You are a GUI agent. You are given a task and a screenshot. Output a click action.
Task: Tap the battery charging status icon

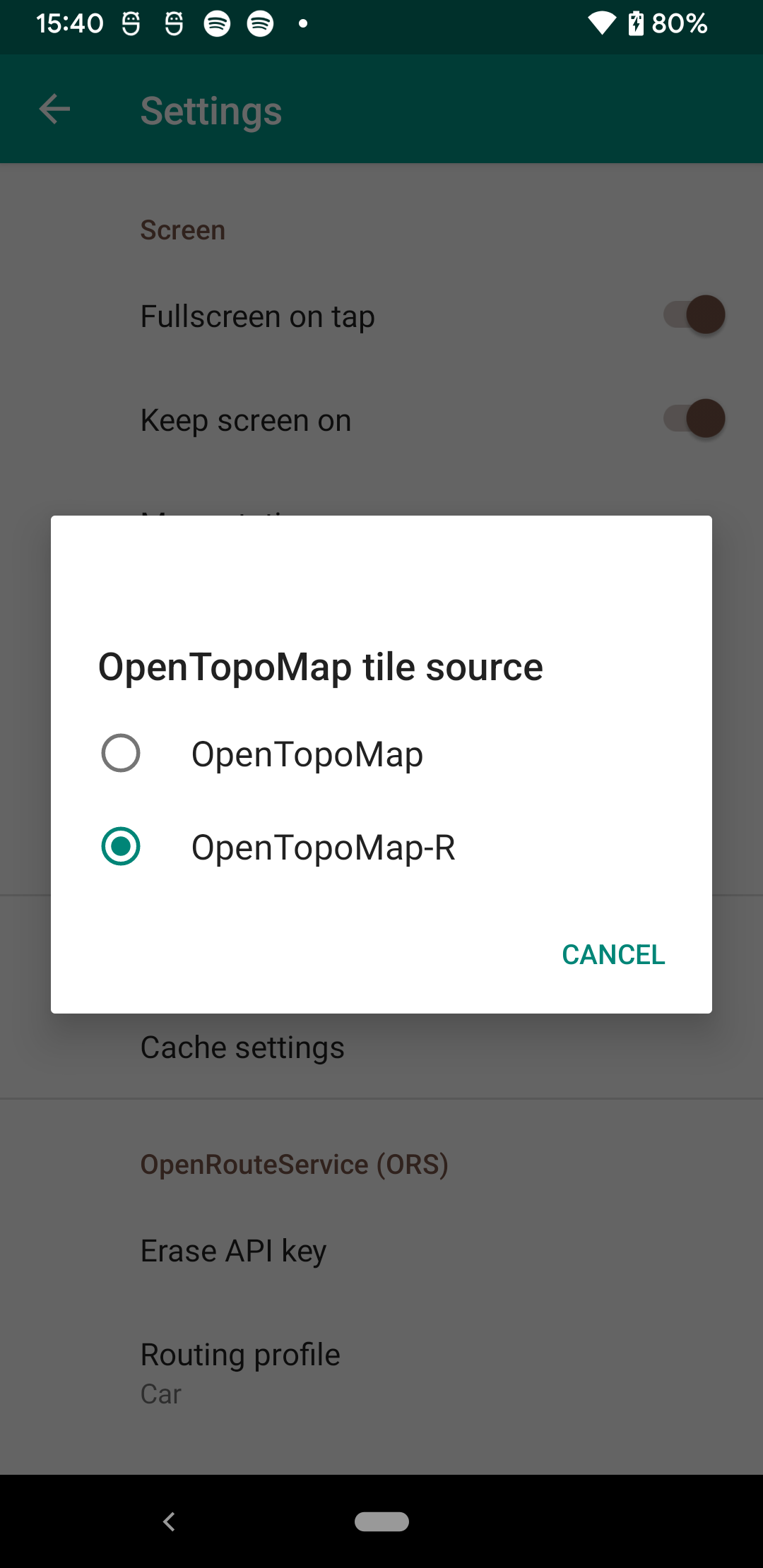pos(636,23)
